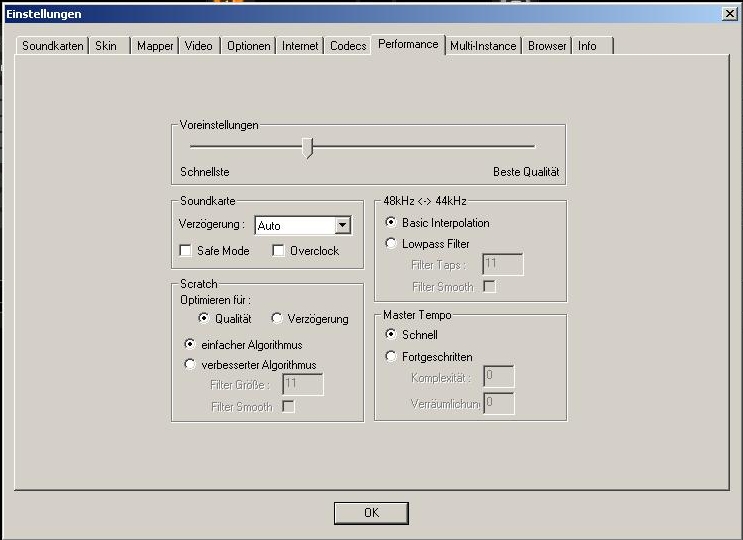
Task: Enable the Safe Mode checkbox
Action: pos(186,251)
